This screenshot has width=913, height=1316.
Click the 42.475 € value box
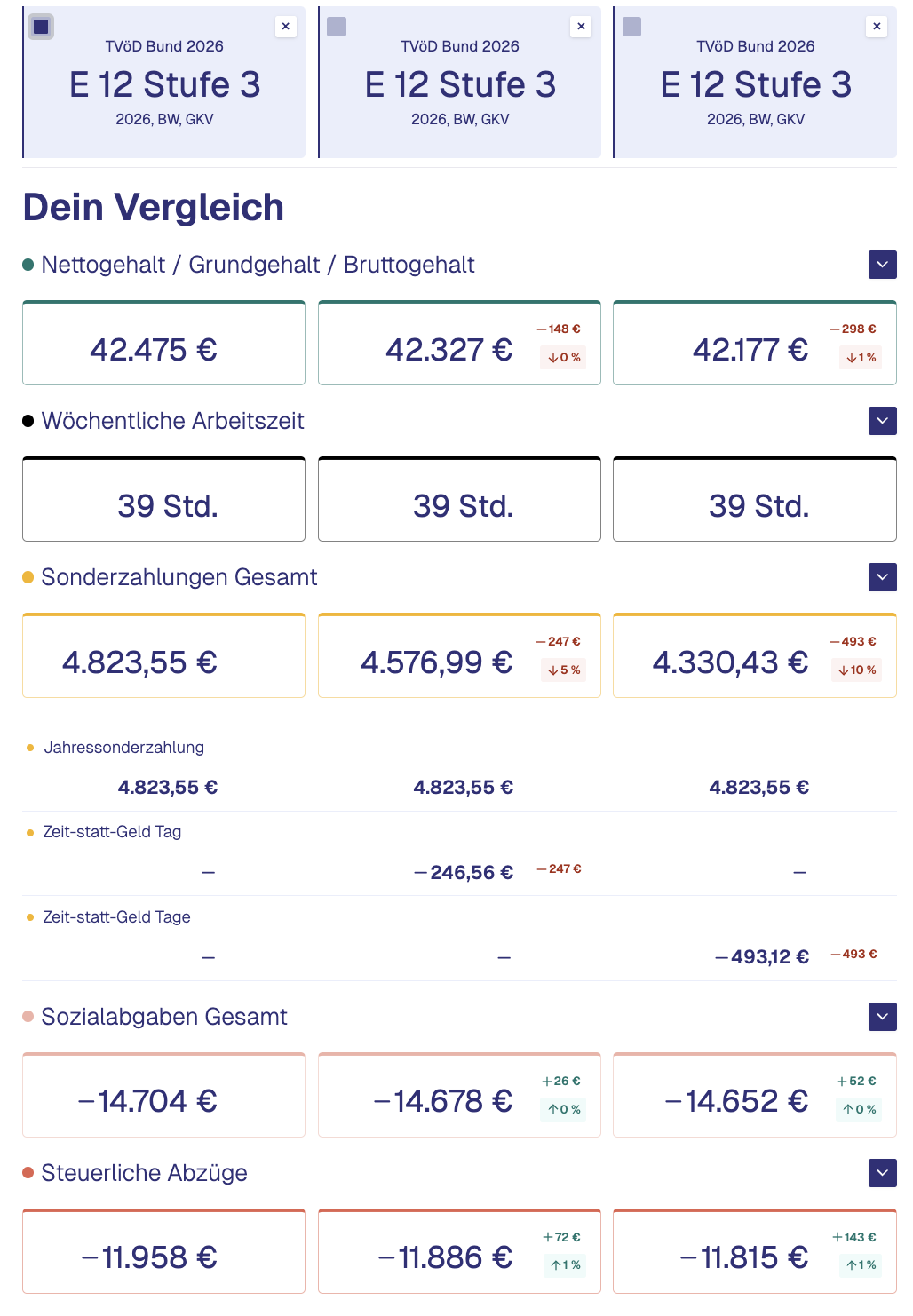tap(163, 343)
